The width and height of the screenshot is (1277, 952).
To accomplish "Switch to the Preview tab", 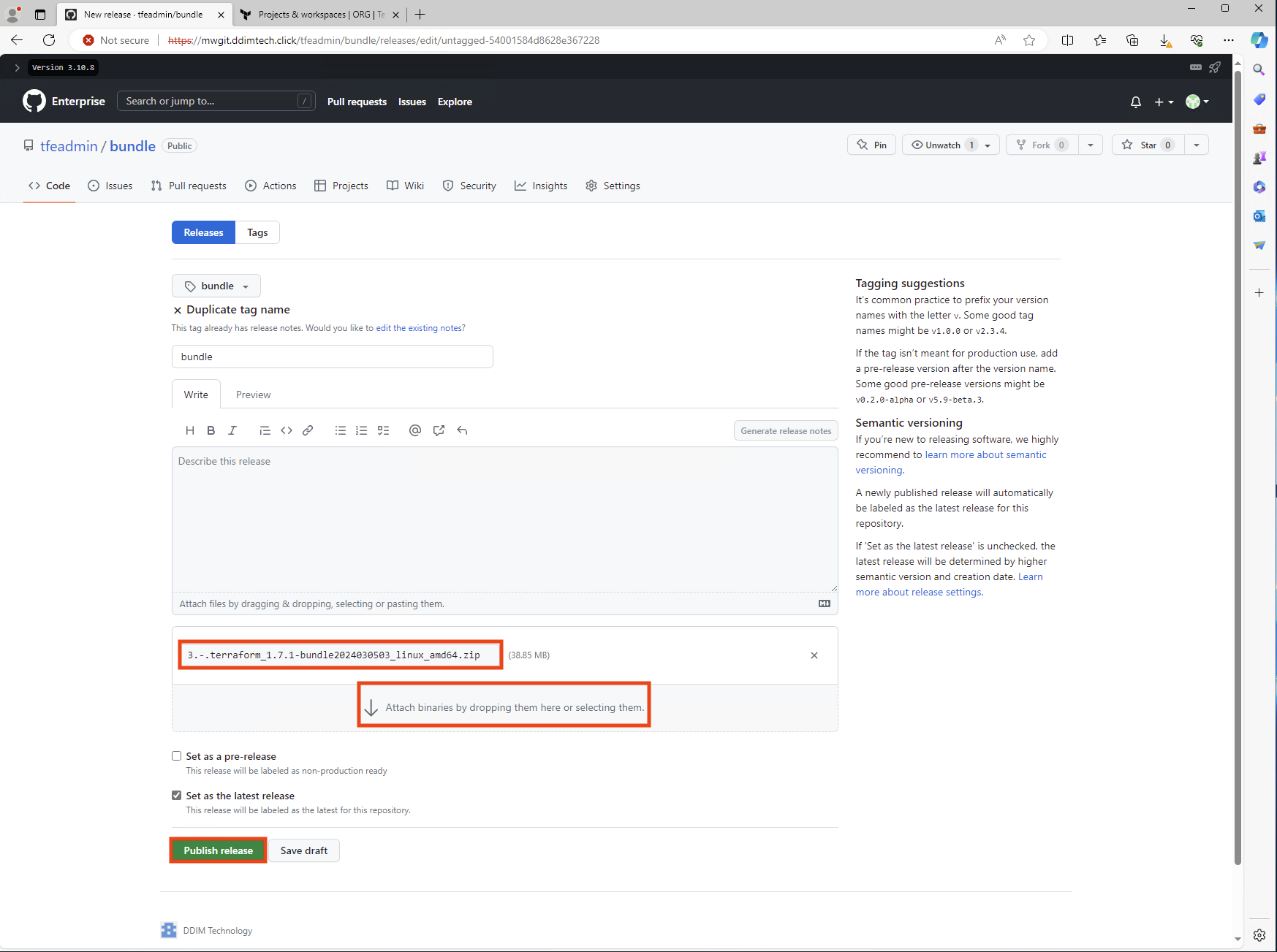I will click(x=253, y=395).
